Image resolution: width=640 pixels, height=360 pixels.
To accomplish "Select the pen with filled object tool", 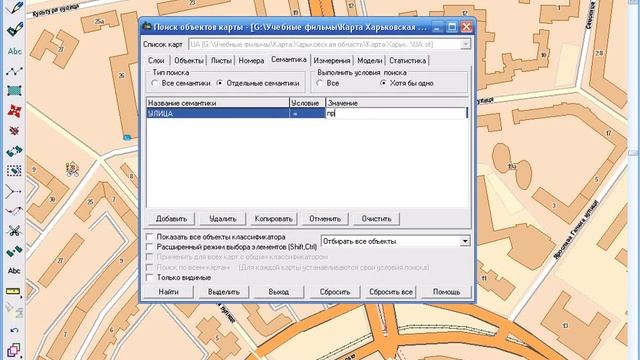I will [14, 30].
